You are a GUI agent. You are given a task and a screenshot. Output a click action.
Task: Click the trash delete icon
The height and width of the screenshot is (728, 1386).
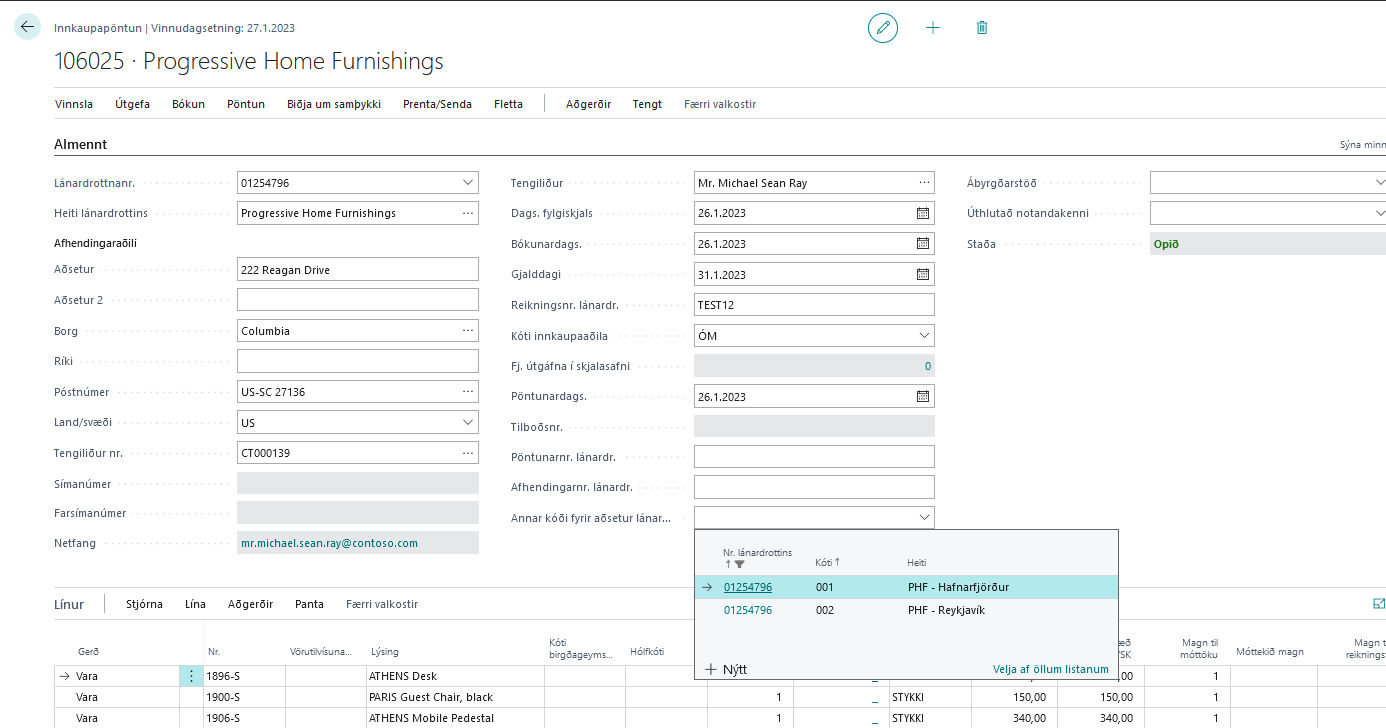pyautogui.click(x=982, y=28)
